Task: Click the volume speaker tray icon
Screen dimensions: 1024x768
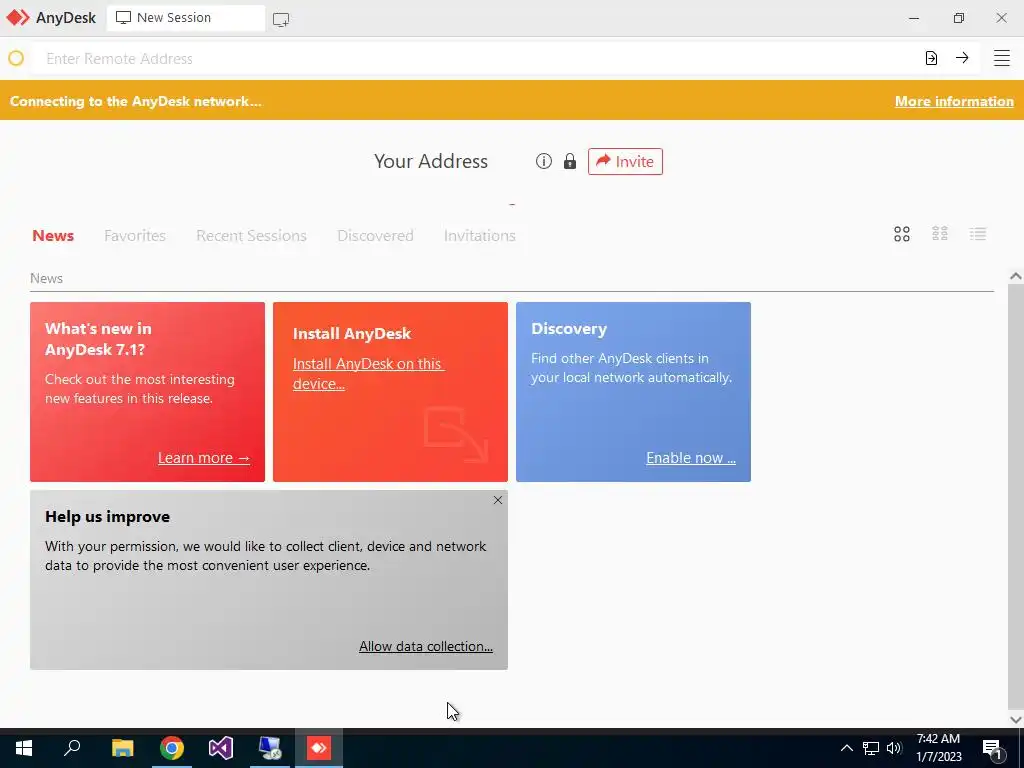Action: 894,748
